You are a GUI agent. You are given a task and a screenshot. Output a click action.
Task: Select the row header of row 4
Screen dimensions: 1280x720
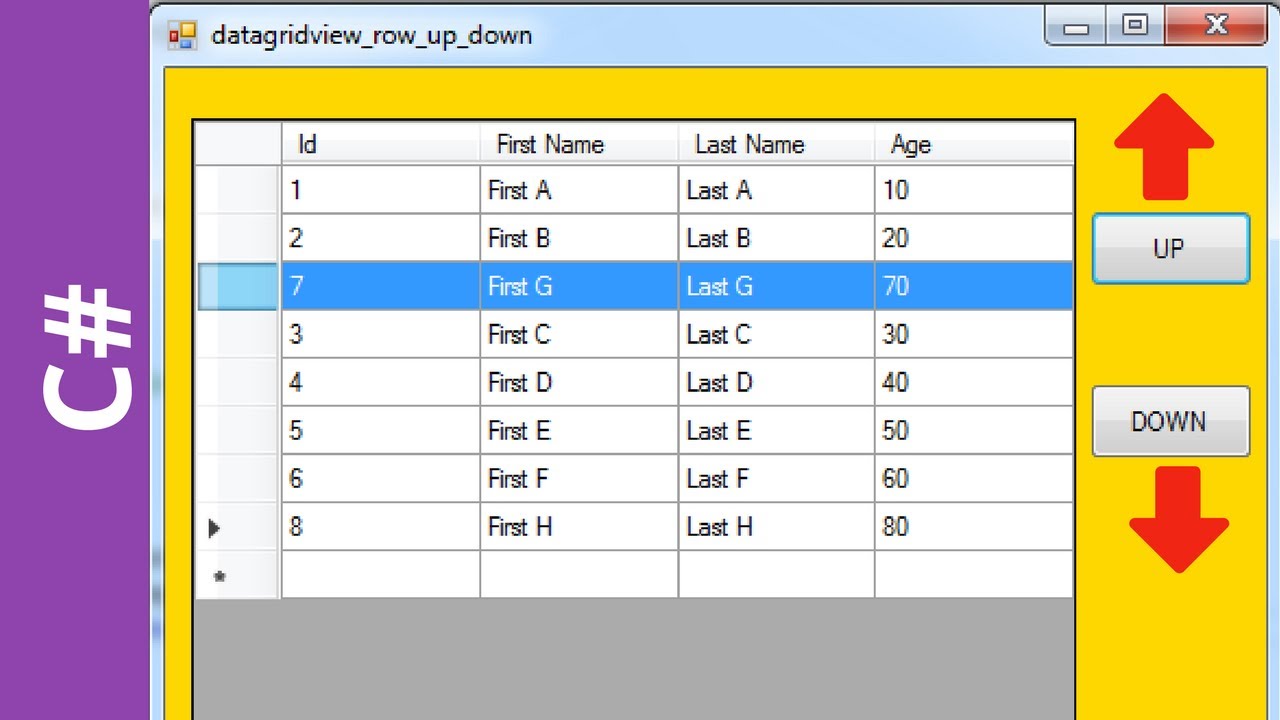[238, 382]
